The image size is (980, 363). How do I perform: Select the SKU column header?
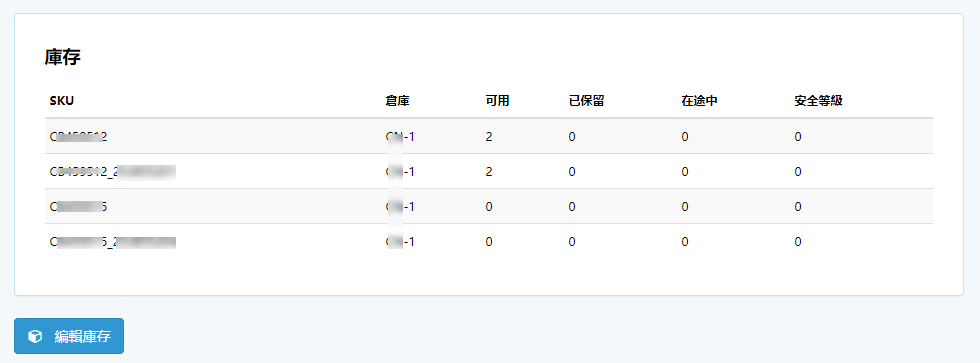pos(62,101)
